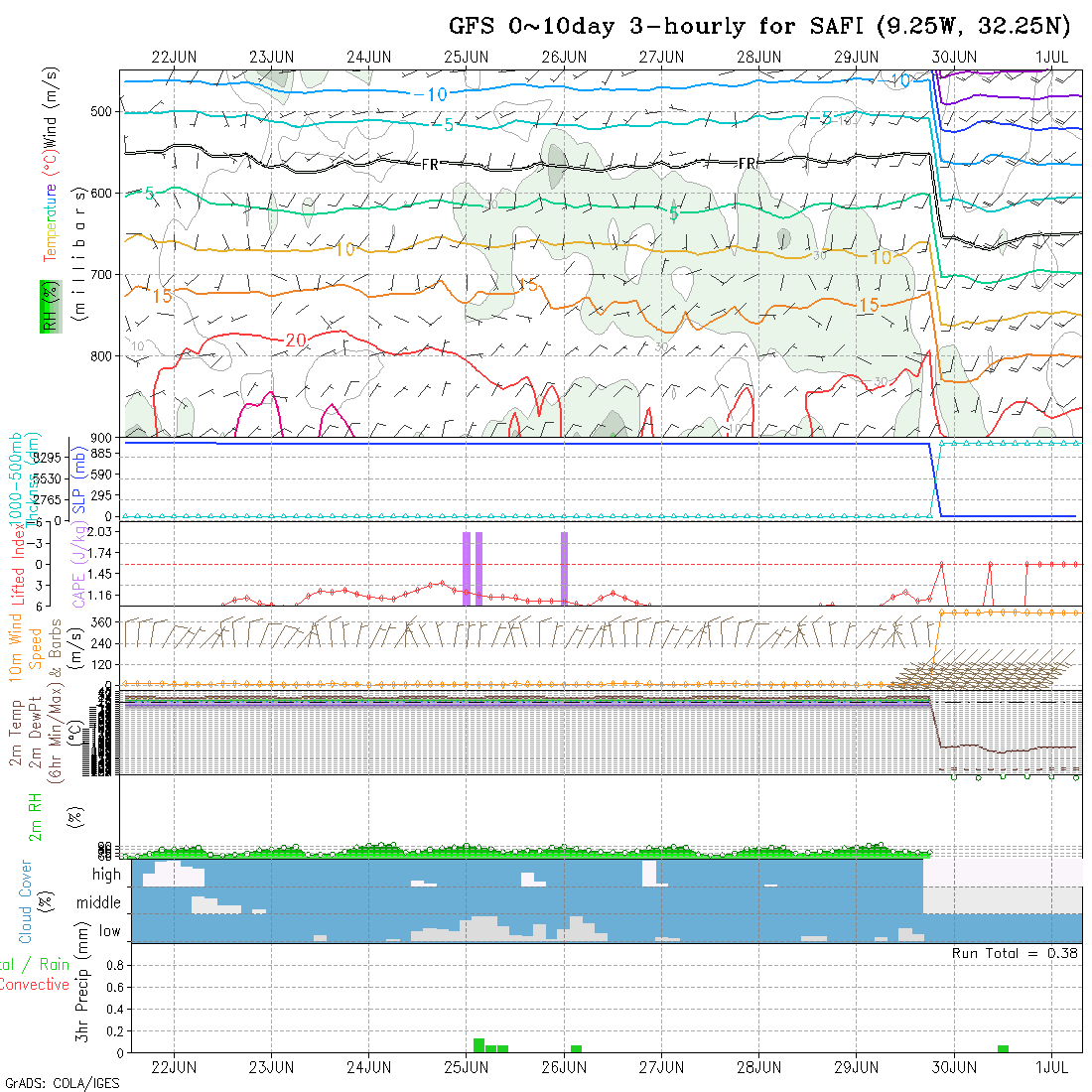Click the Run Total = 0.38 text

1015,953
